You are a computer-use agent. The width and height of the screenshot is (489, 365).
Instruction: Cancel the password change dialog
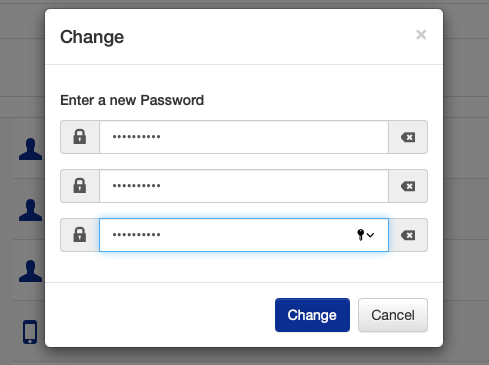tap(393, 315)
